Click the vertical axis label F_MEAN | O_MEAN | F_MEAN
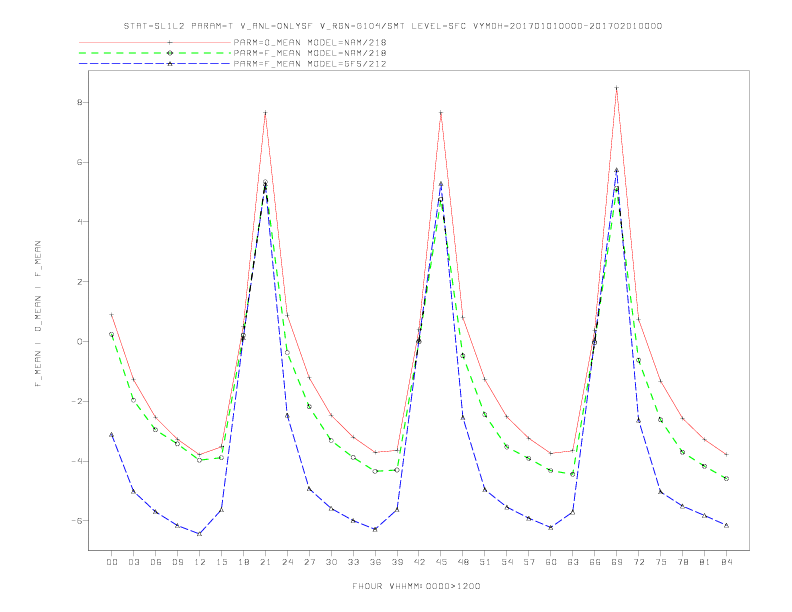Image resolution: width=792 pixels, height=612 pixels. [37, 314]
